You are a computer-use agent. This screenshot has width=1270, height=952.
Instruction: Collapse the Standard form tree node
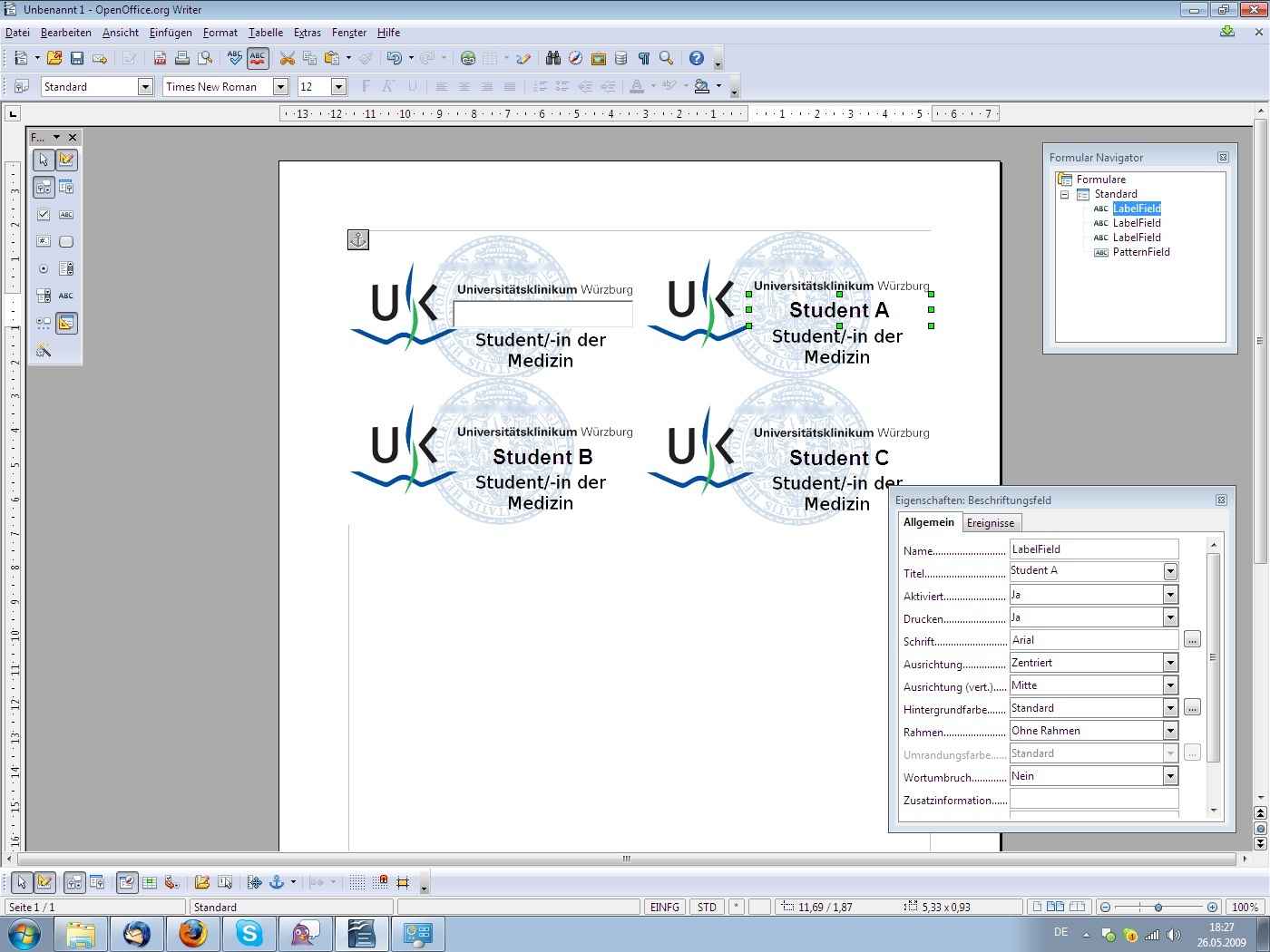click(1065, 194)
